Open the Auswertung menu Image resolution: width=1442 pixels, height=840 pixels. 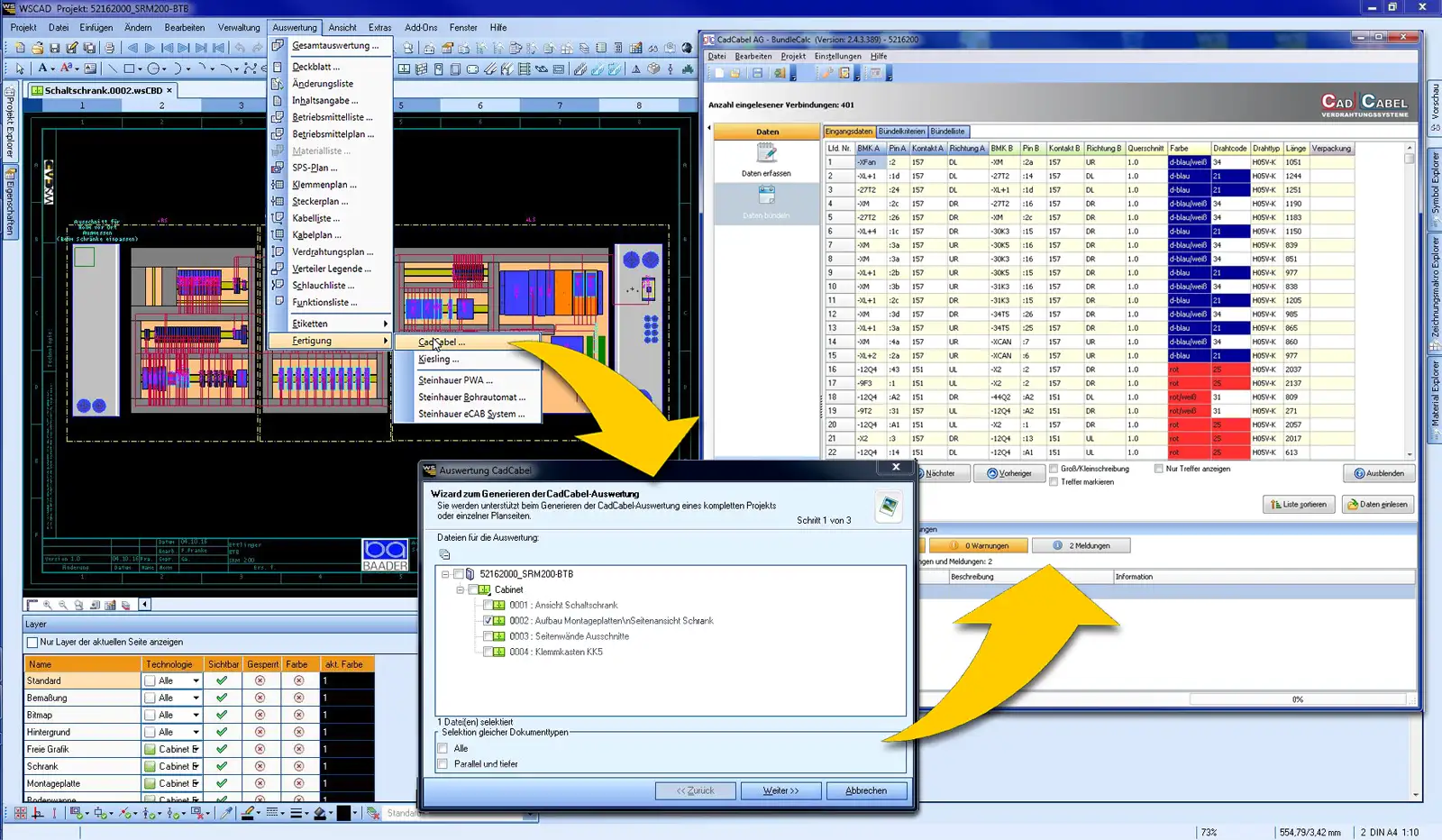tap(295, 28)
